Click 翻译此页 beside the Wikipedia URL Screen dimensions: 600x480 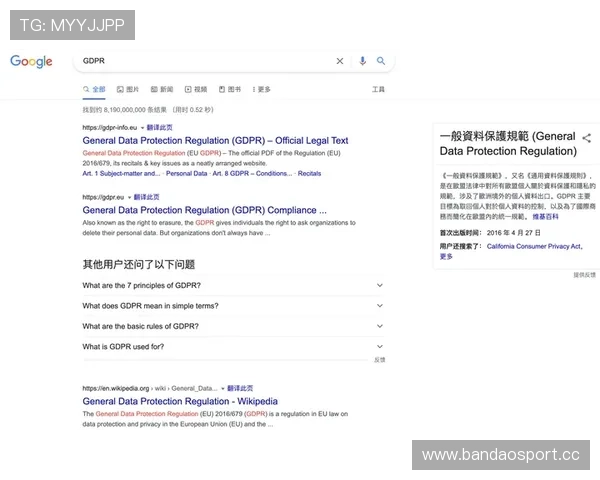coord(240,388)
